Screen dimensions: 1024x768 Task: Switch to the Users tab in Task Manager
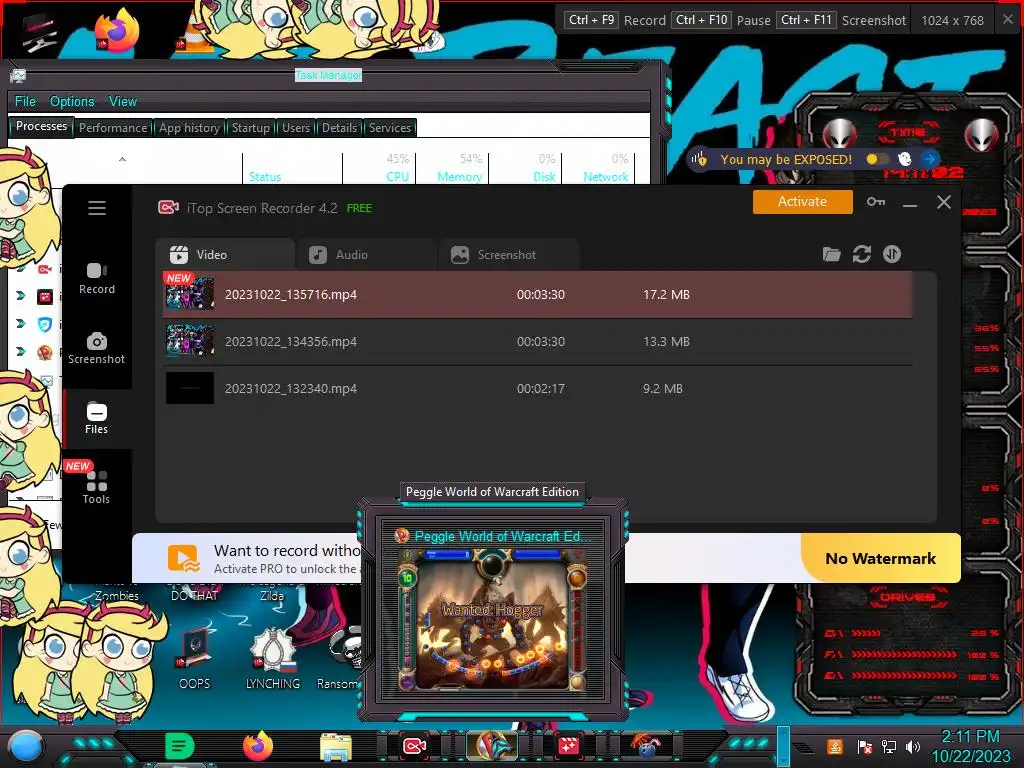pyautogui.click(x=296, y=128)
